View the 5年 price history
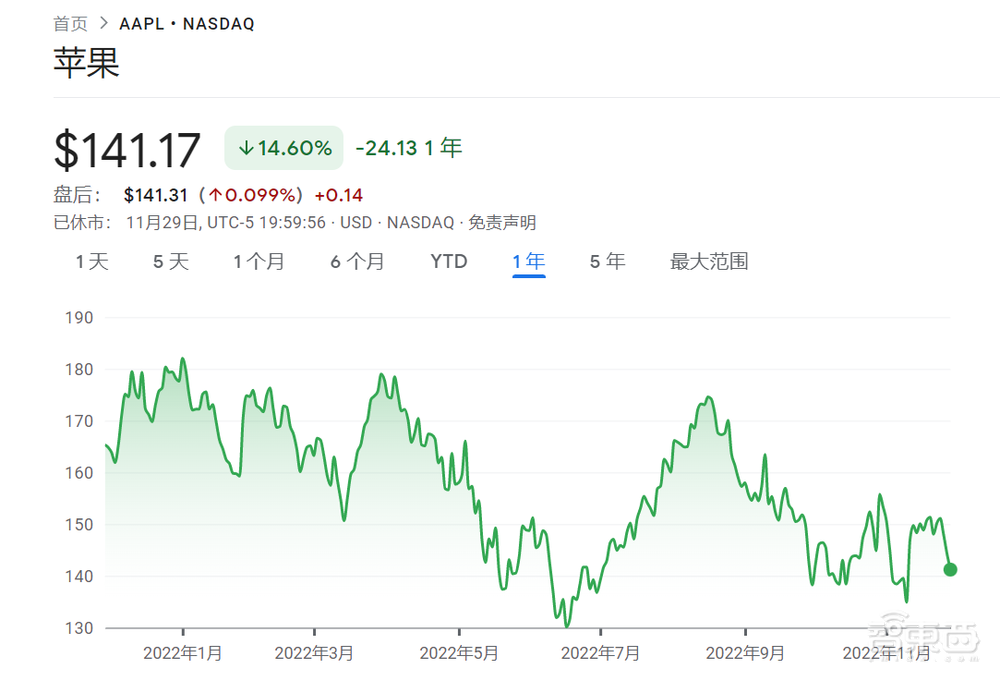Screen dimensions: 1000x681 (x=607, y=262)
